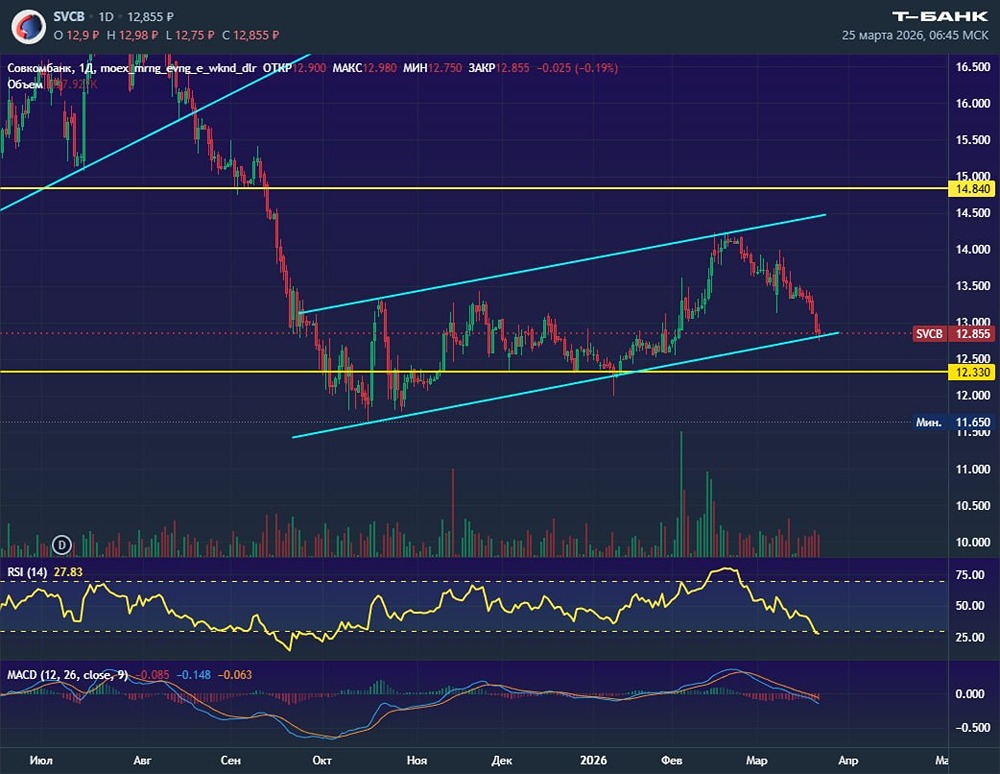Image resolution: width=1000 pixels, height=774 pixels.
Task: Click the 16.500 price axis value
Action: tap(973, 67)
